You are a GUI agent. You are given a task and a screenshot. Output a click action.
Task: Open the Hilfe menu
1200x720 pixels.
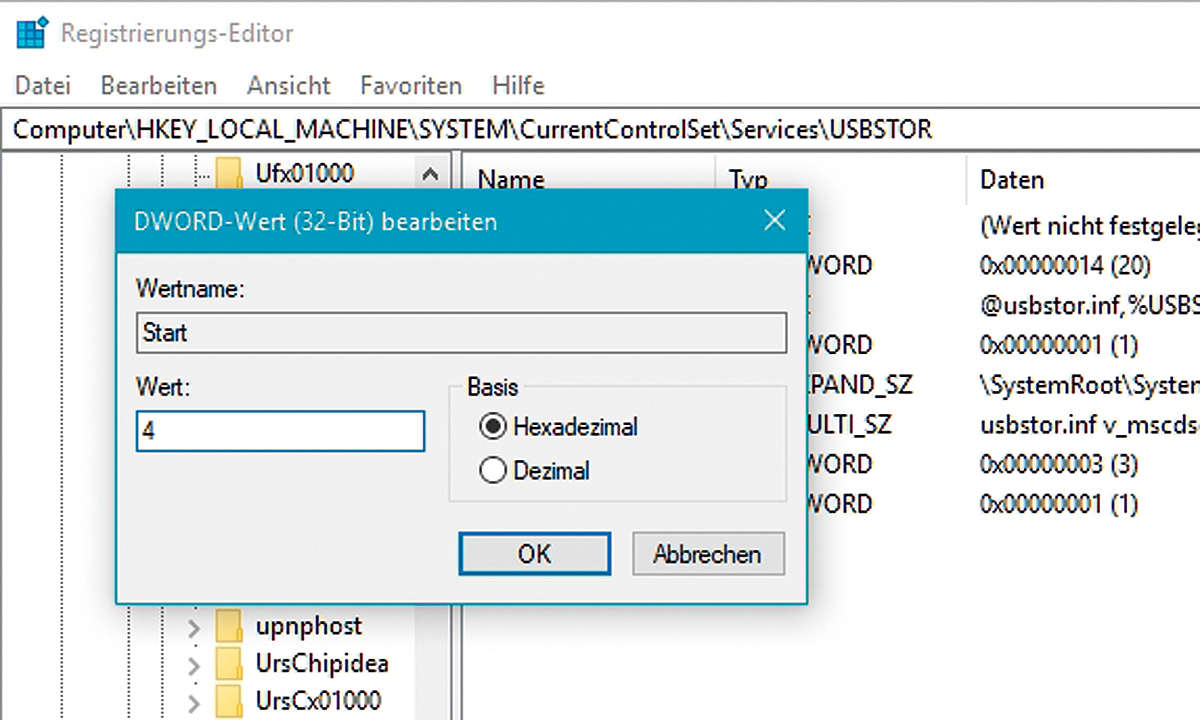tap(518, 85)
